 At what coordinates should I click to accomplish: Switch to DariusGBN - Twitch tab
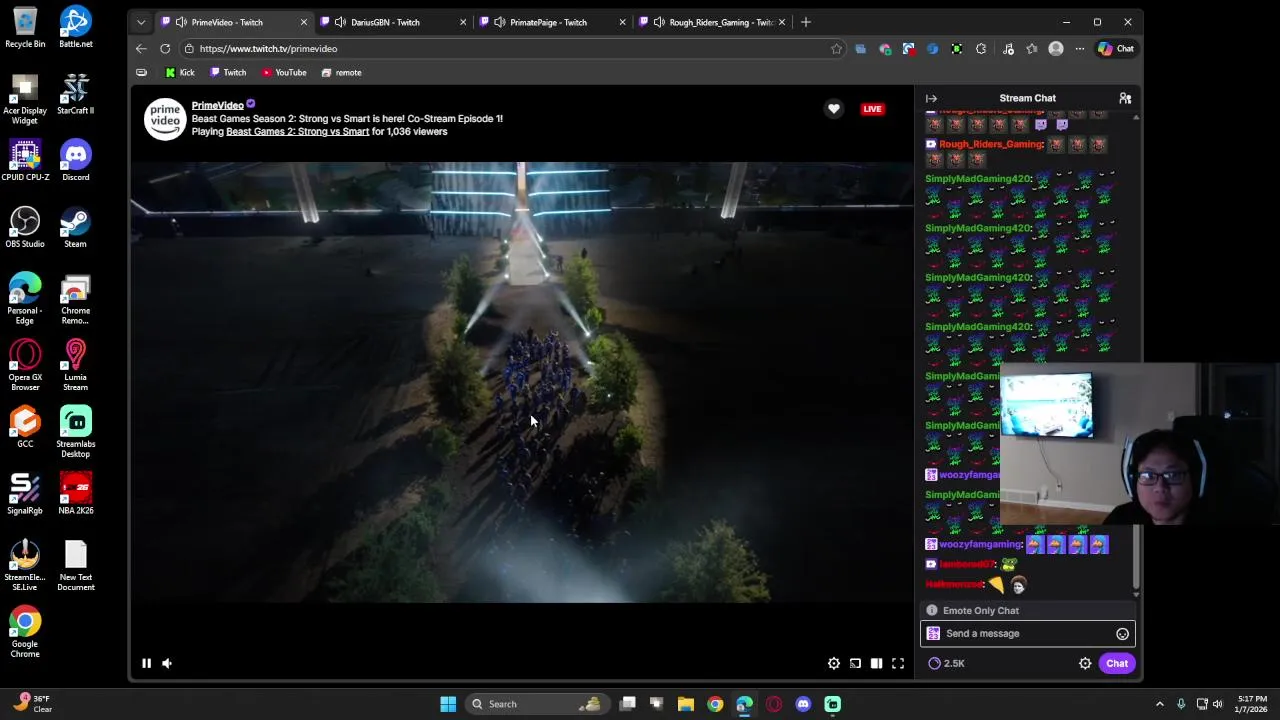pos(393,22)
